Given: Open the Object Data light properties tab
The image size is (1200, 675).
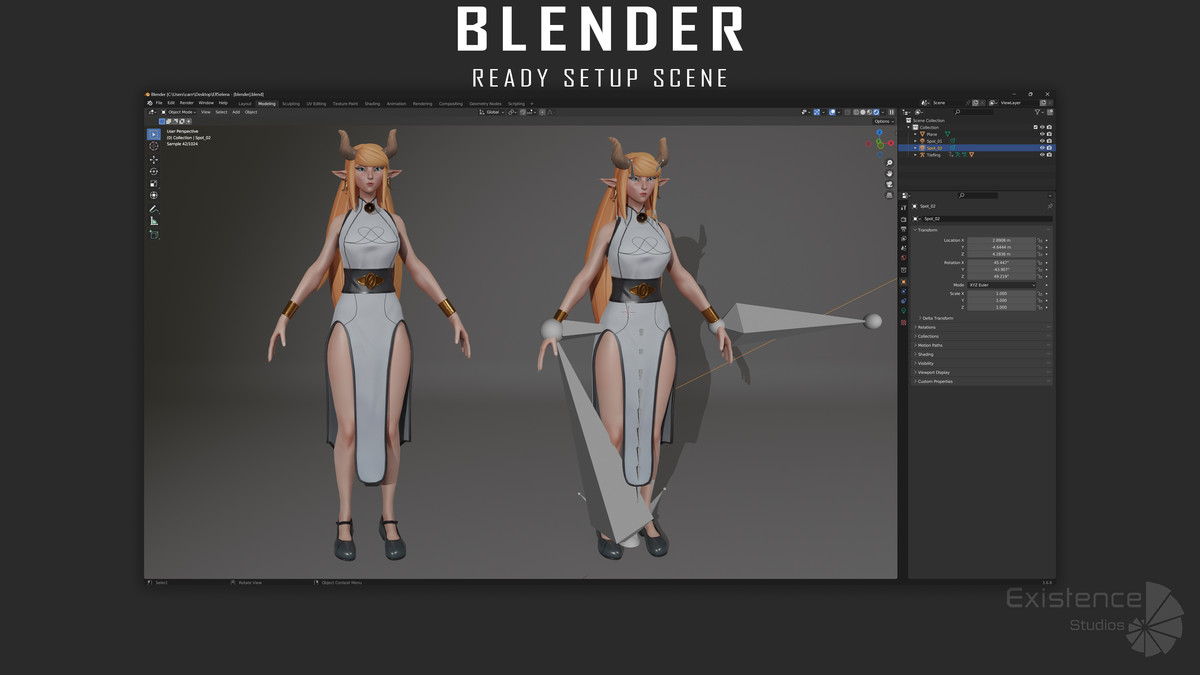Looking at the screenshot, I should (903, 311).
